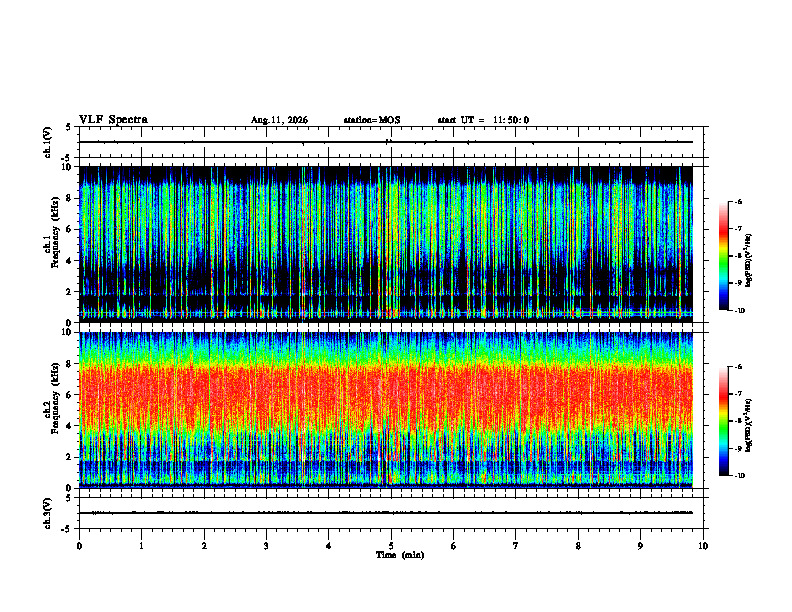The height and width of the screenshot is (612, 792).
Task: Click time axis tick label "7"
Action: point(516,546)
